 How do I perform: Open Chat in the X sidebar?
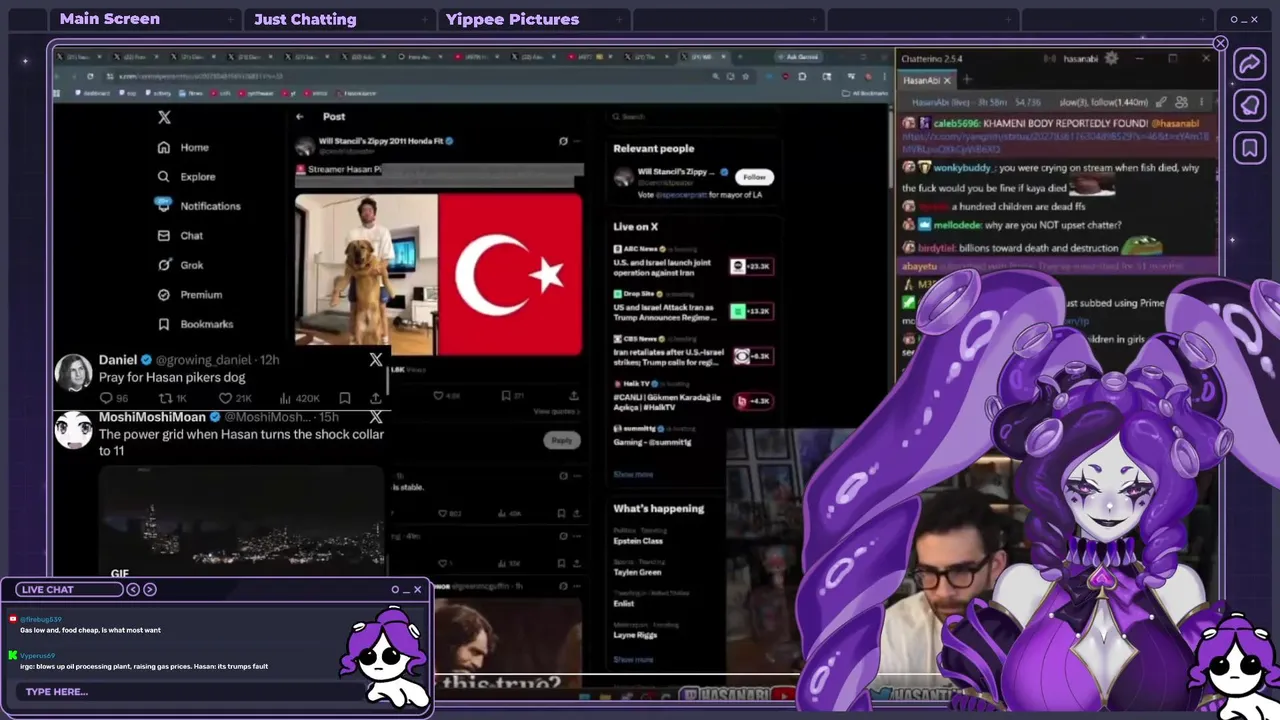click(180, 235)
